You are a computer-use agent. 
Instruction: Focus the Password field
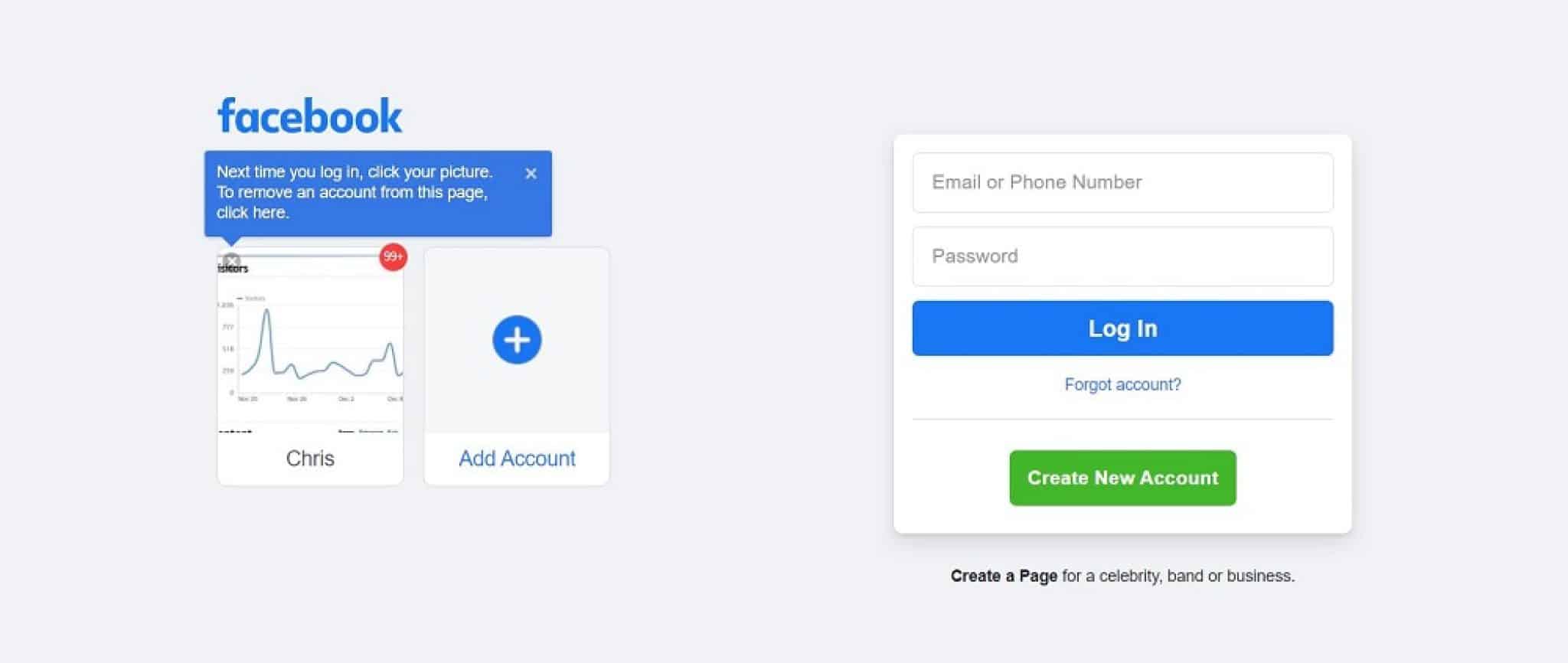(x=1122, y=256)
